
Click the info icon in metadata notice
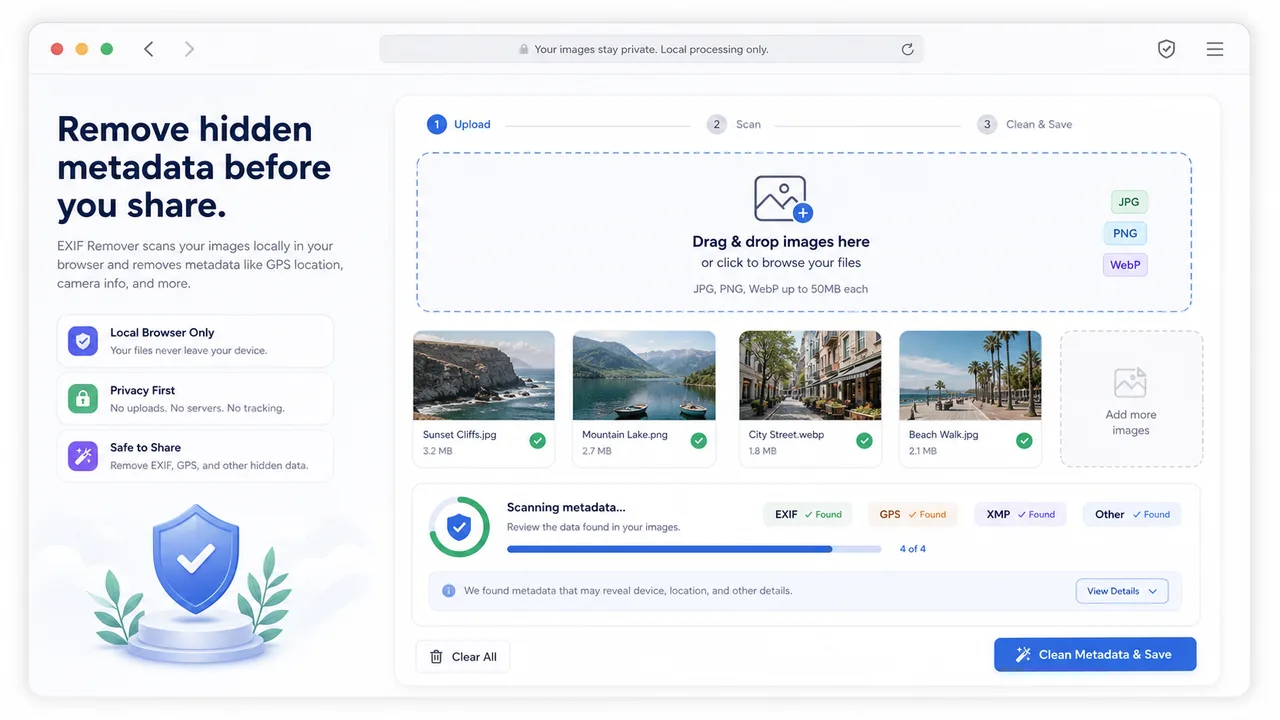pyautogui.click(x=449, y=591)
